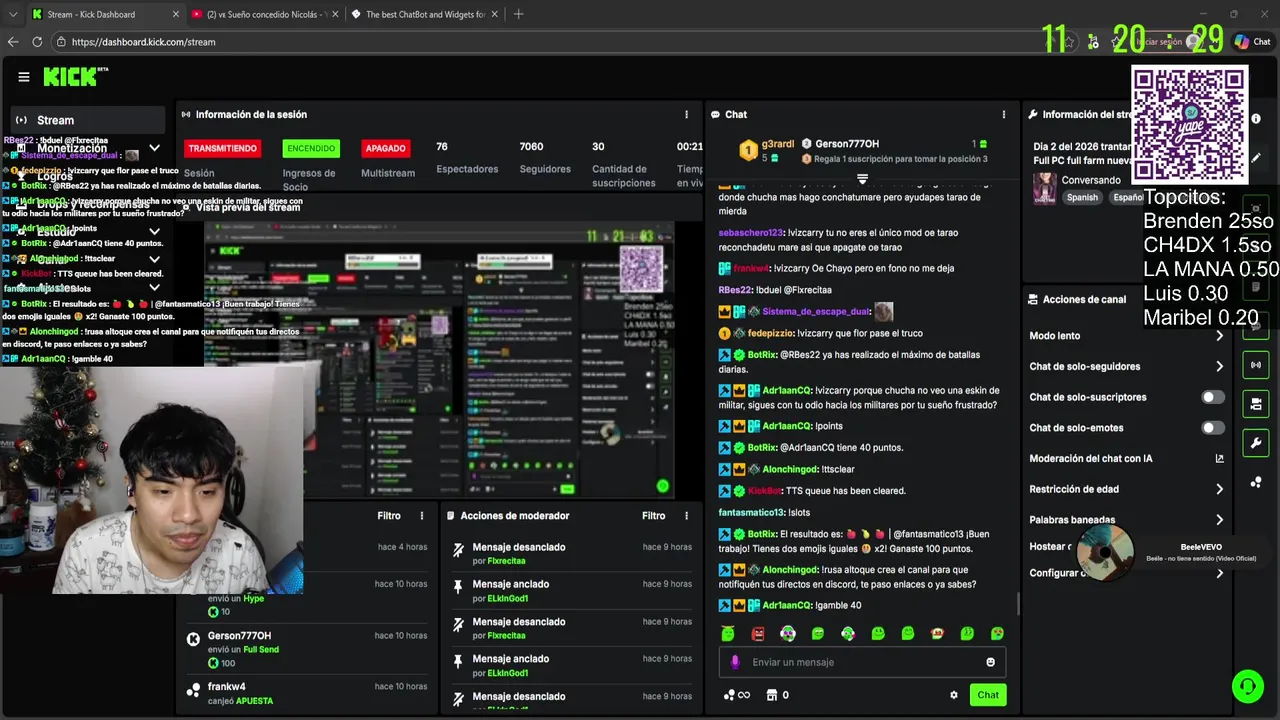Open chat settings gear icon

click(954, 695)
